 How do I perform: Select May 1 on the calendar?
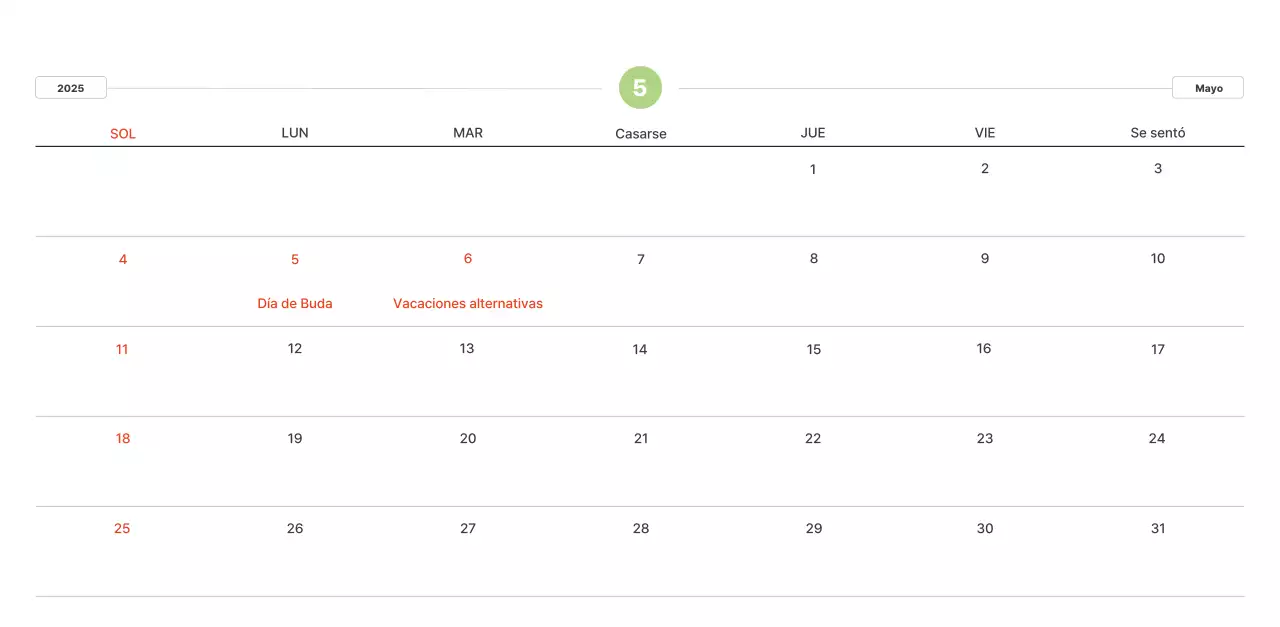[813, 169]
